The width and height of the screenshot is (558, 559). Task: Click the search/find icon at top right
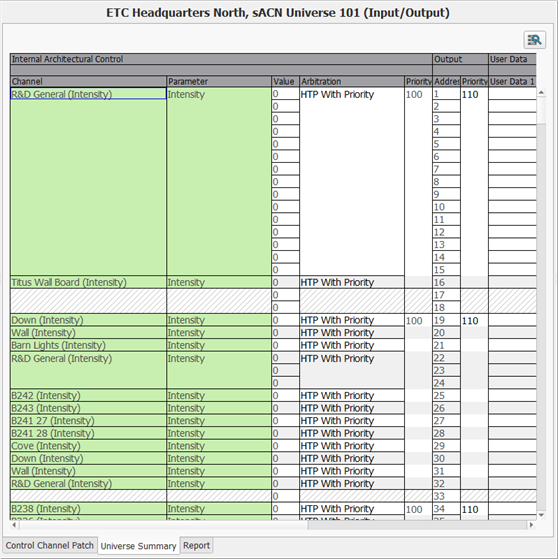(x=534, y=40)
